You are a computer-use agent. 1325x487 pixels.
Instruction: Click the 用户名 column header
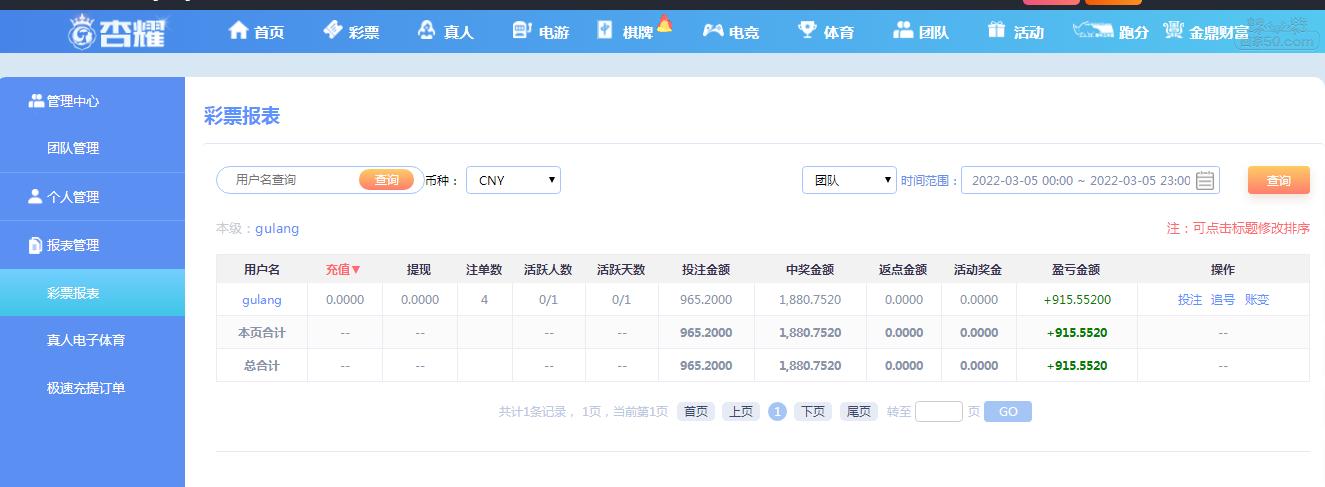[262, 270]
